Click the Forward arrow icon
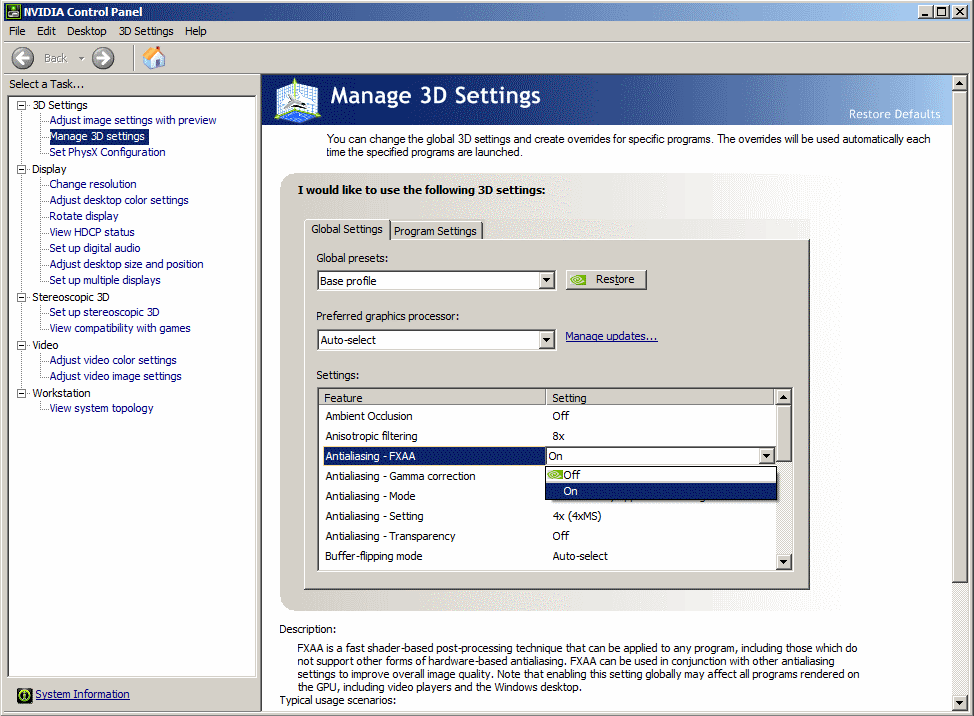Image resolution: width=974 pixels, height=716 pixels. coord(103,58)
